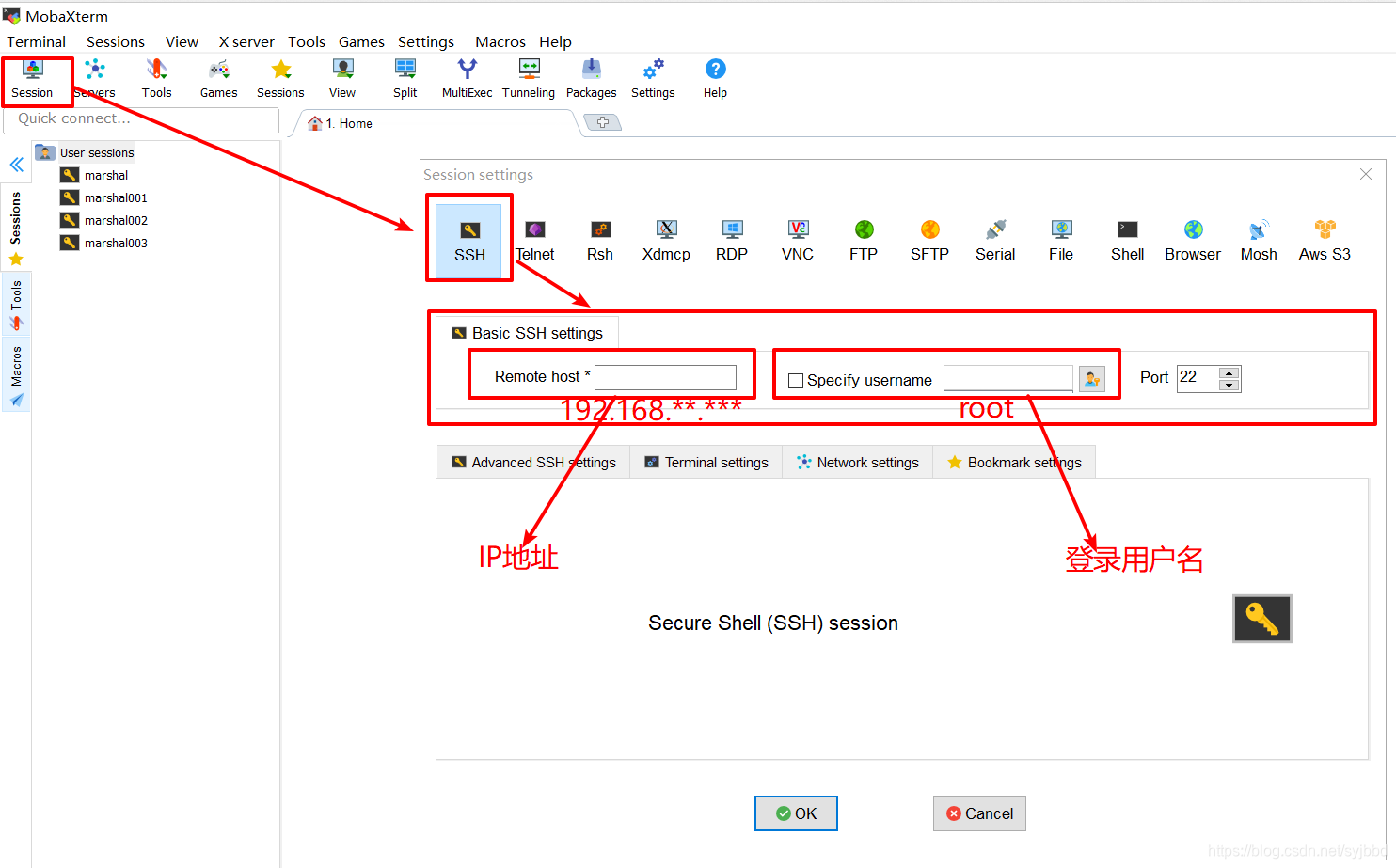Collapse the sidebar with the double chevron

pos(16,165)
